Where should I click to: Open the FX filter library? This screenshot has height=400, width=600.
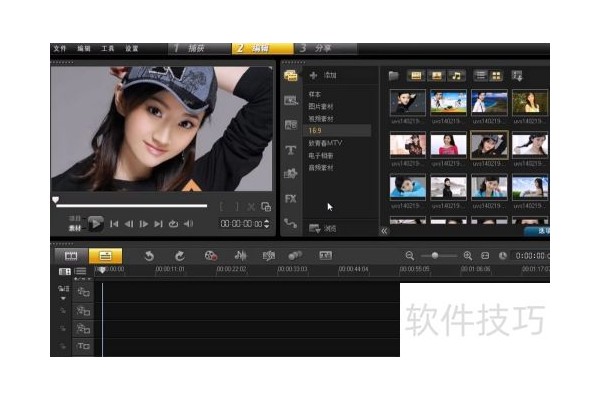coord(290,199)
